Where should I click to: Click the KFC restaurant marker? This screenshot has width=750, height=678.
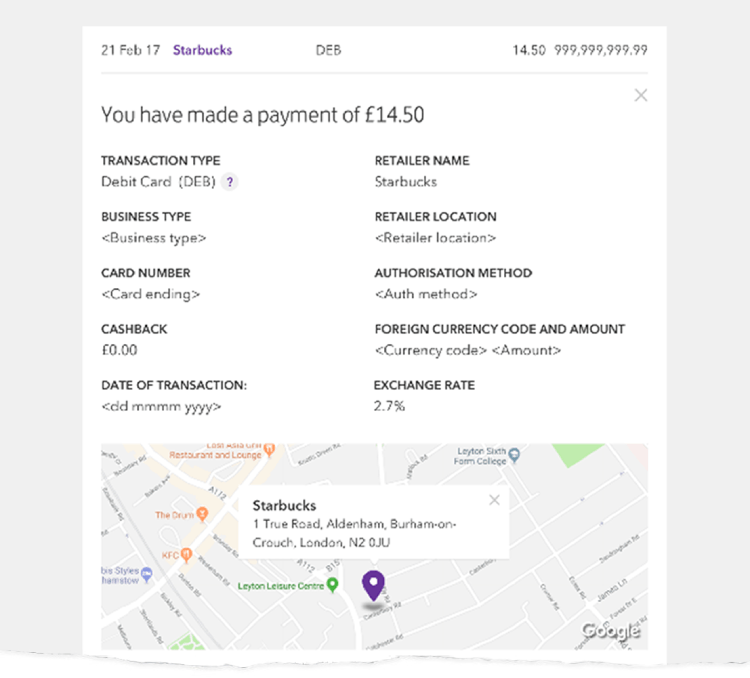187,555
